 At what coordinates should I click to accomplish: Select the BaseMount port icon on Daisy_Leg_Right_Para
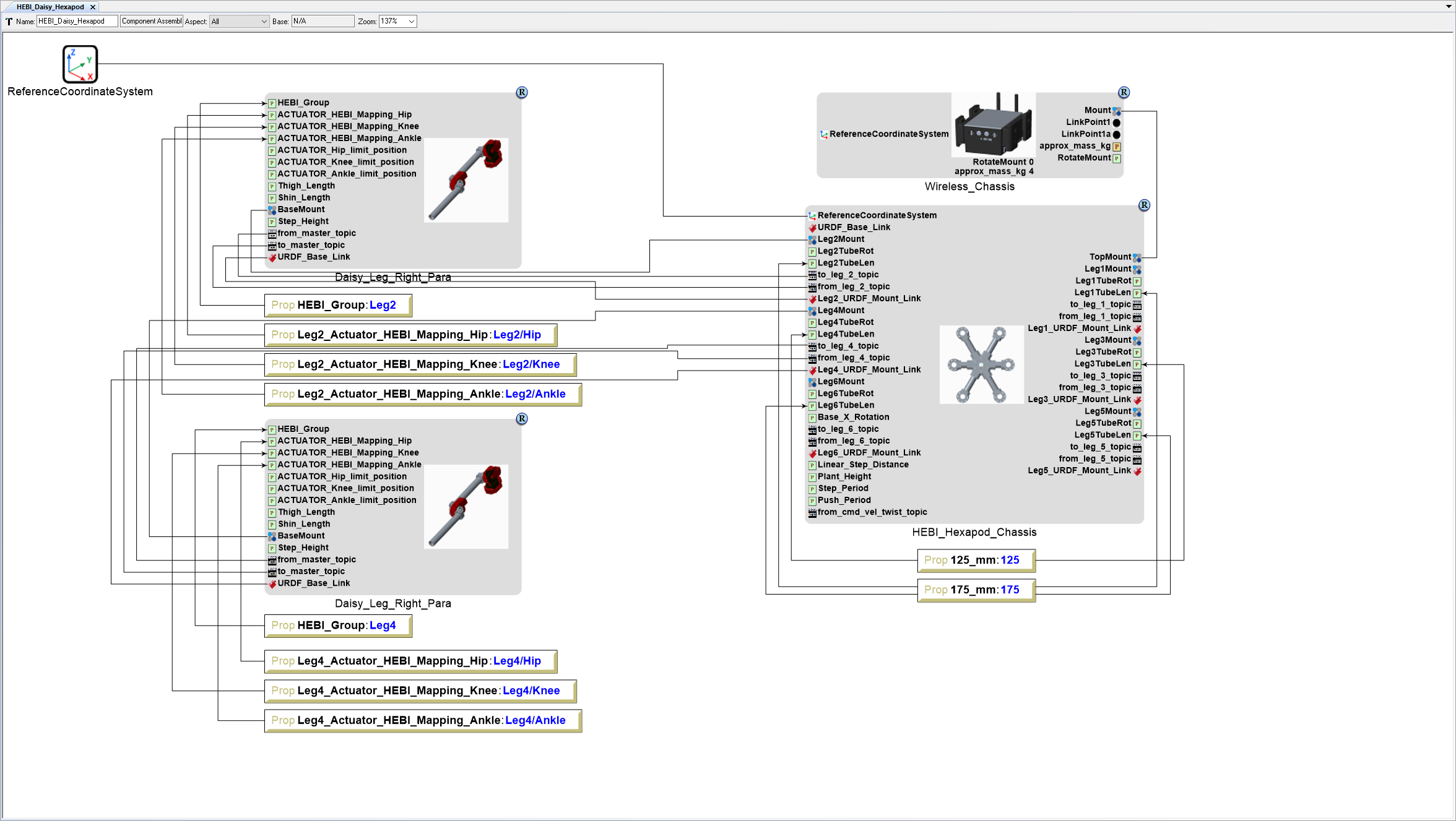272,210
